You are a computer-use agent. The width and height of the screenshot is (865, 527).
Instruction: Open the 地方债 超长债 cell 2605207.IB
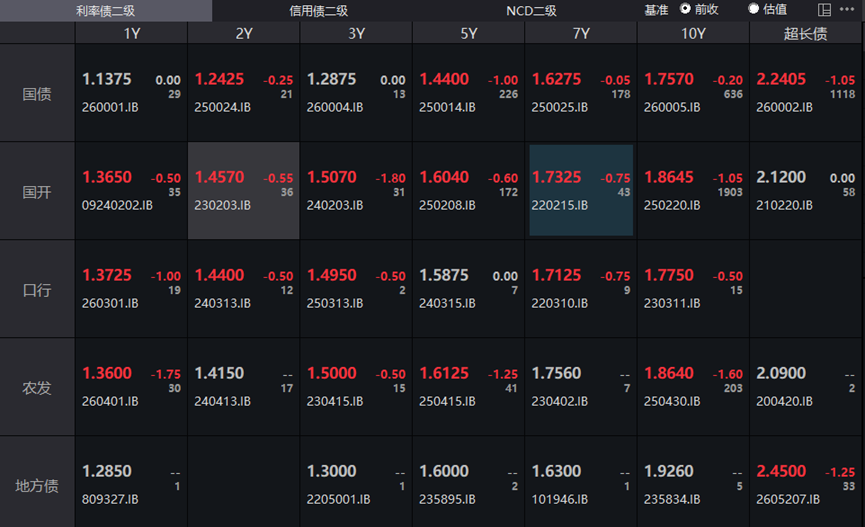click(x=806, y=485)
